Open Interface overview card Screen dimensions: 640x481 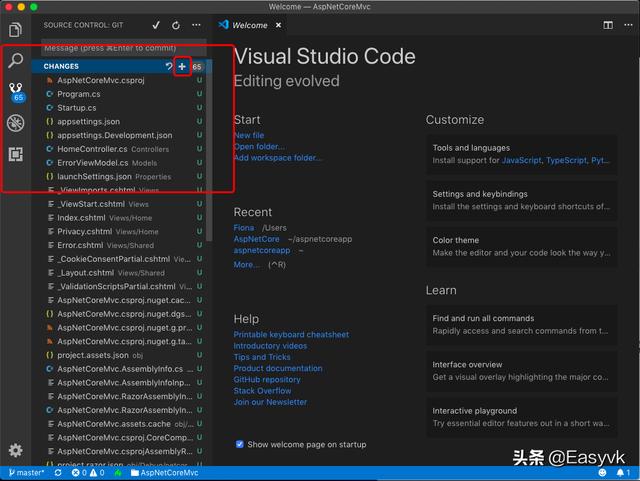521,371
